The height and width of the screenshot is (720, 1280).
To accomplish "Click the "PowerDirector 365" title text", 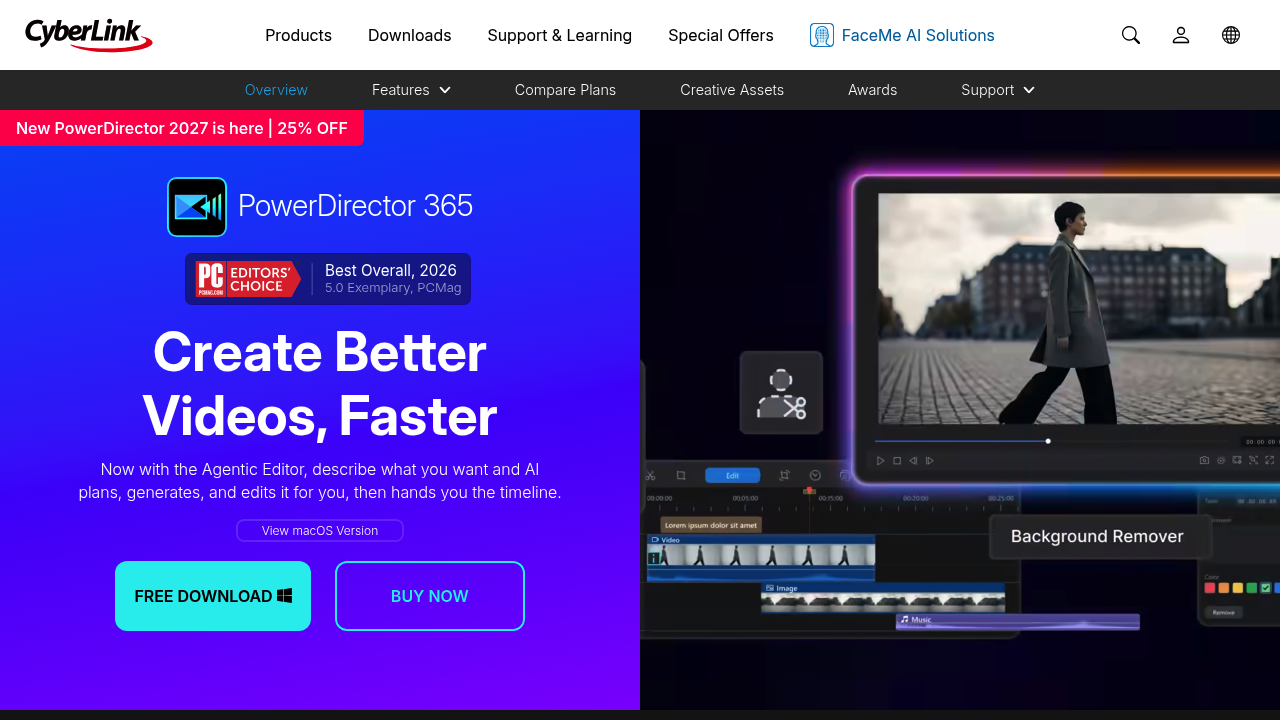I will pyautogui.click(x=355, y=206).
